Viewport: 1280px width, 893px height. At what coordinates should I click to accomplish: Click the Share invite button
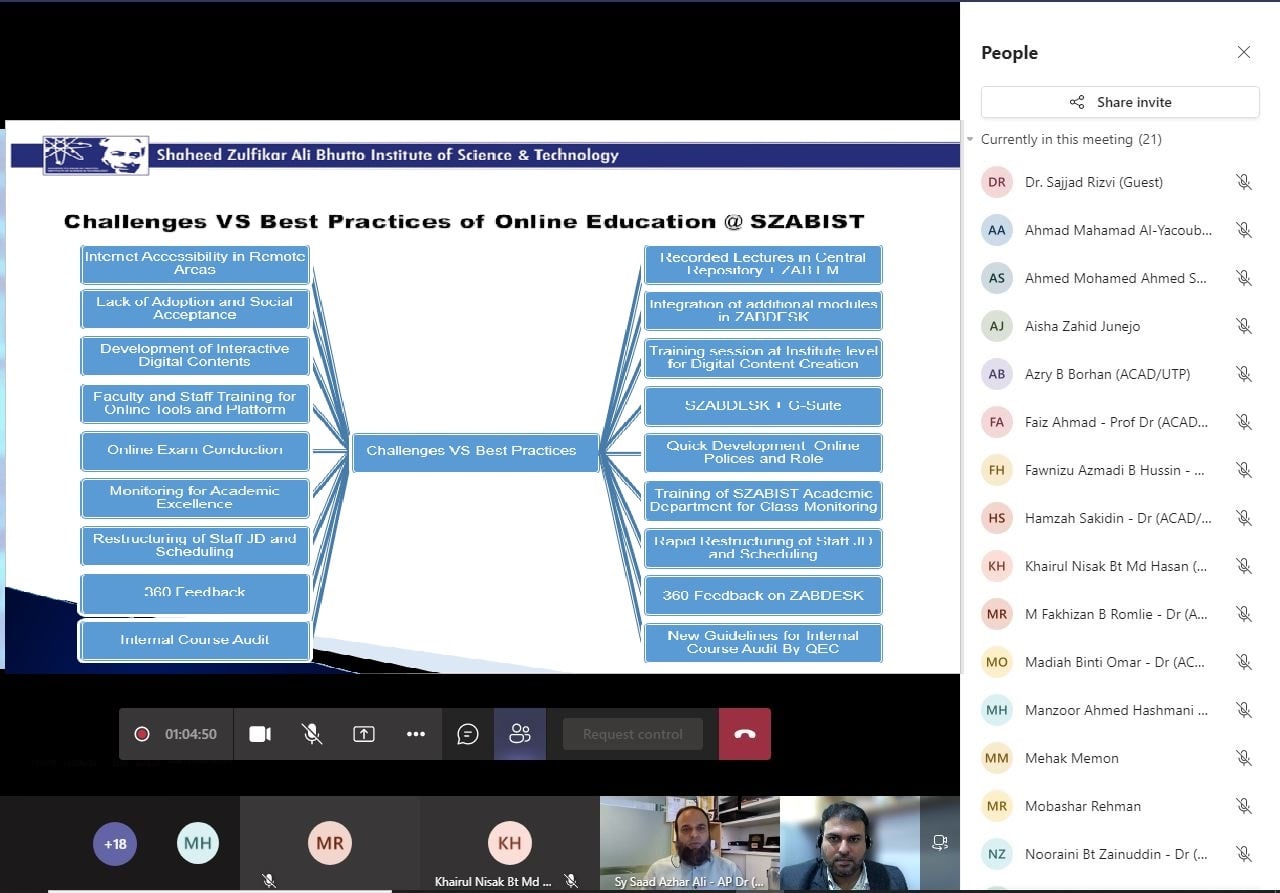coord(1120,102)
